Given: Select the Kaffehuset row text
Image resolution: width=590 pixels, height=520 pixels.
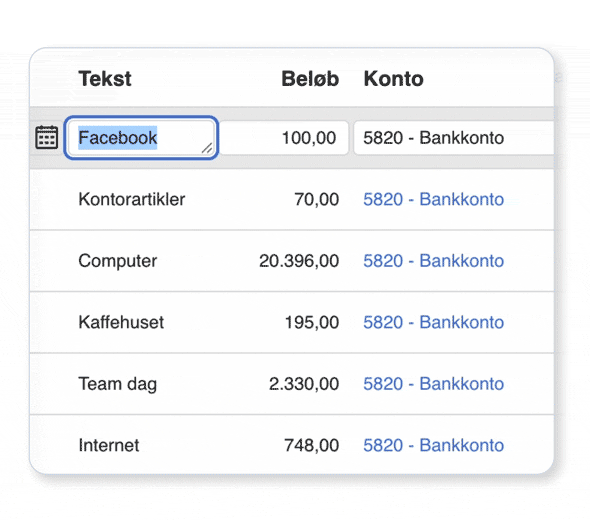Looking at the screenshot, I should click(x=121, y=322).
